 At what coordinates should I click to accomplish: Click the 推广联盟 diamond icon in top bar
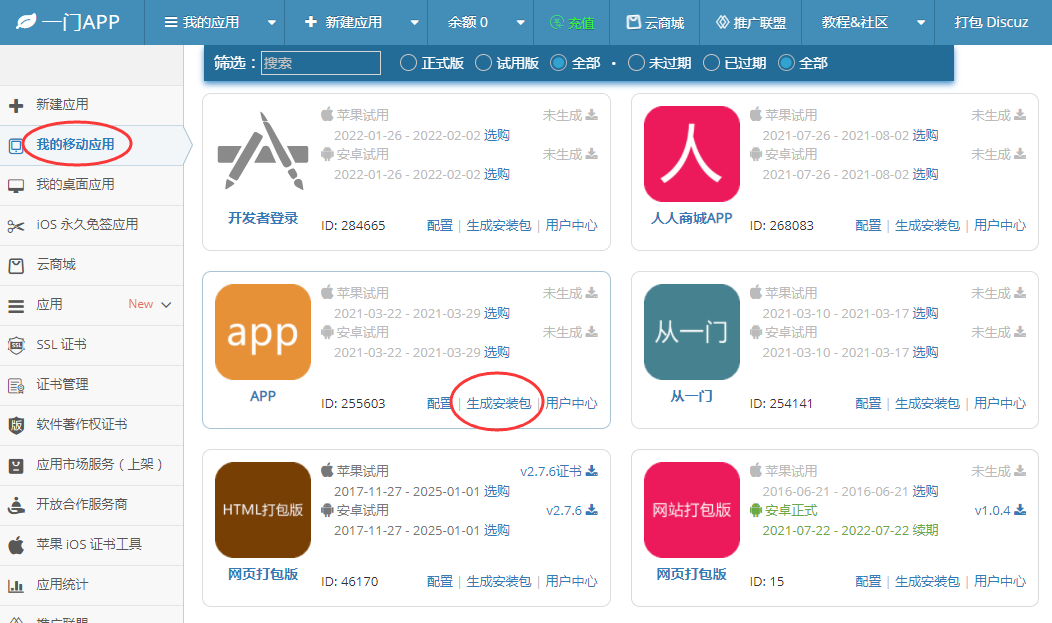click(723, 22)
